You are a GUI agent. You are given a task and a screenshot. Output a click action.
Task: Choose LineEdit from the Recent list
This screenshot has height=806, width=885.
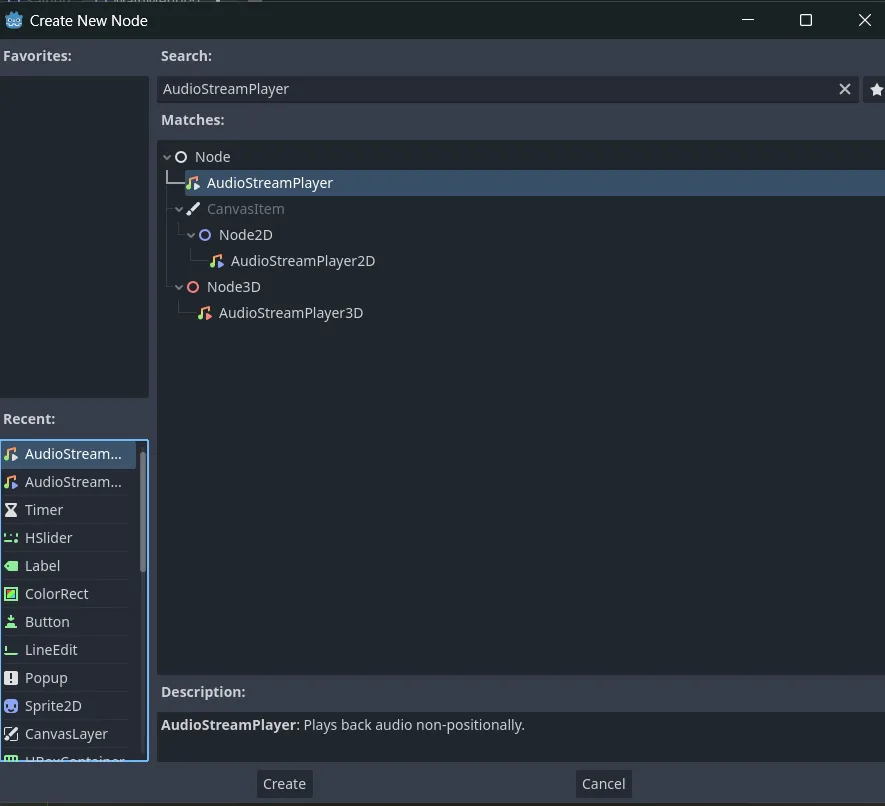pos(68,650)
